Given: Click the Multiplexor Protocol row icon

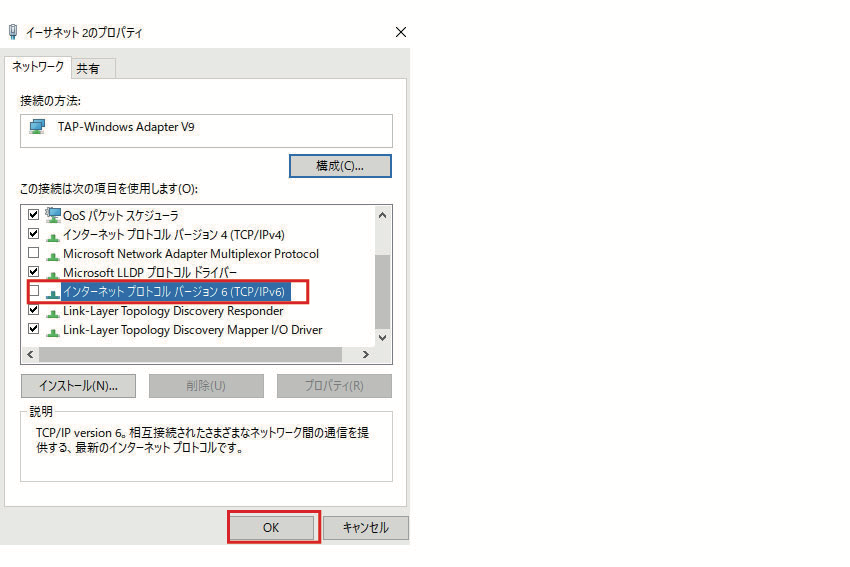Looking at the screenshot, I should pos(53,256).
